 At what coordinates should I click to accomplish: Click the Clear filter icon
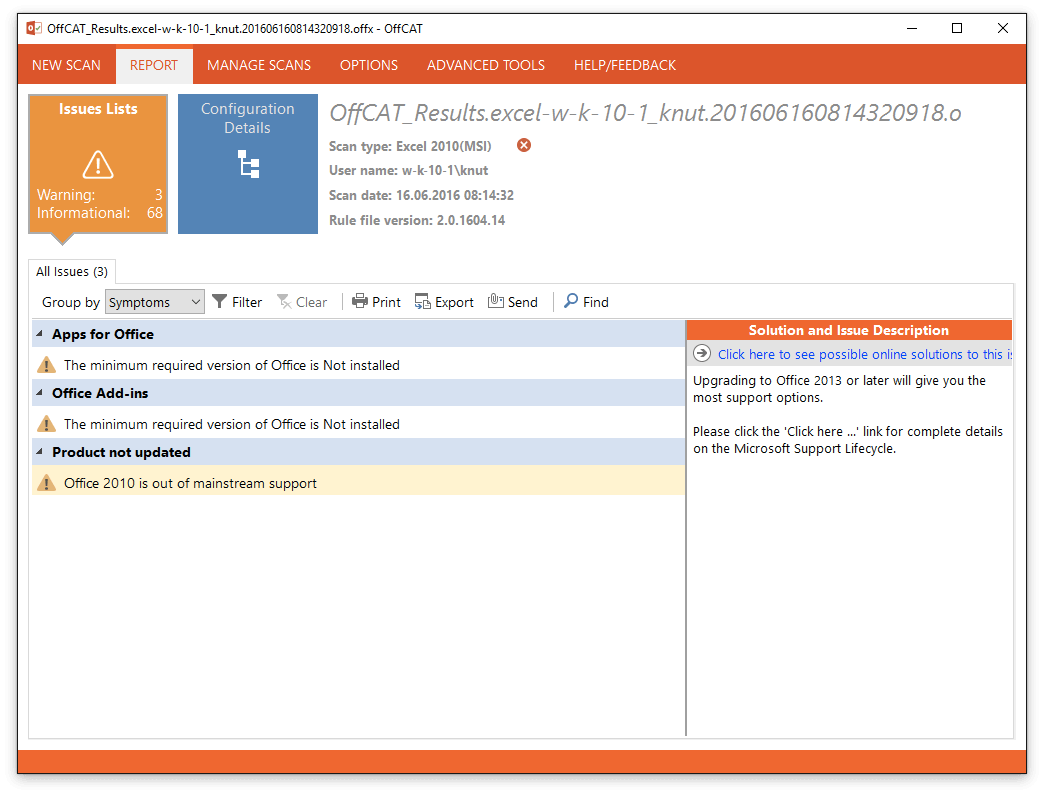[284, 302]
